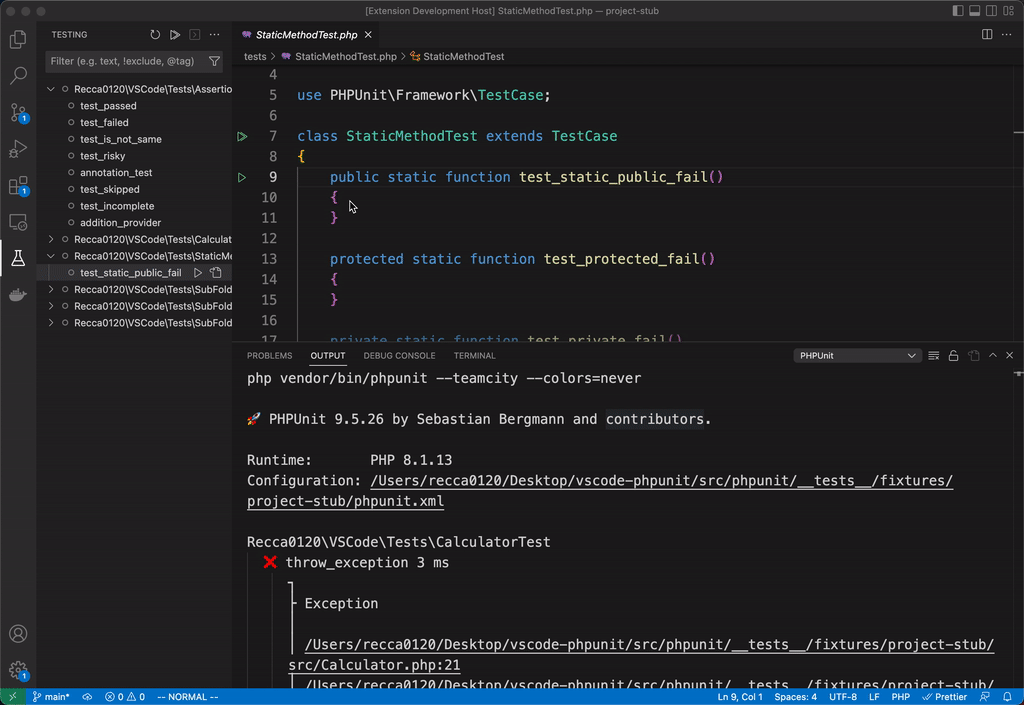
Task: Switch to the Debug Console tab
Action: coord(399,356)
